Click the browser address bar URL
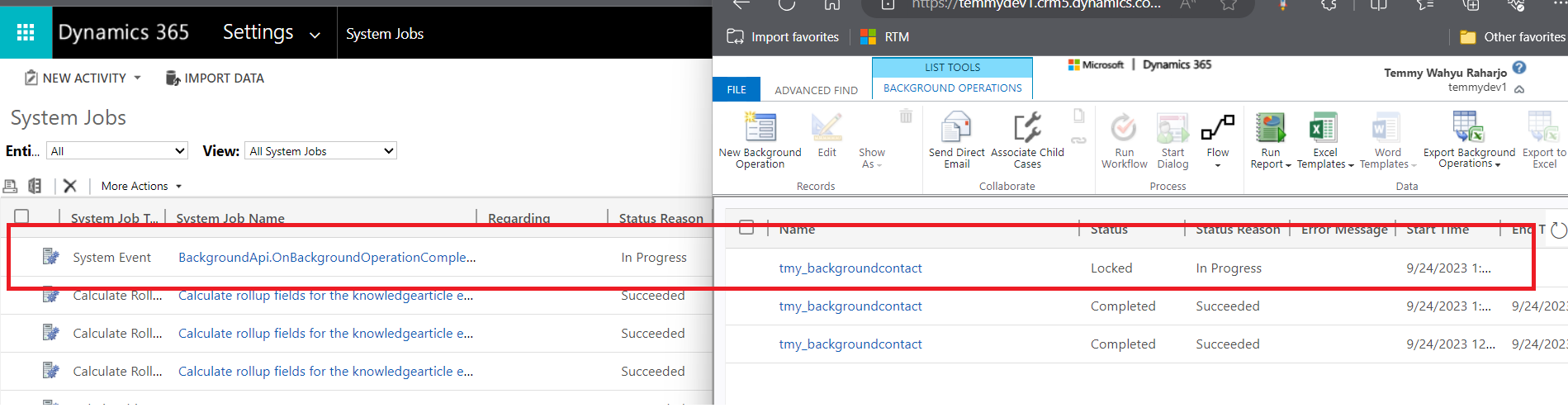The image size is (1568, 408). coord(1036,4)
